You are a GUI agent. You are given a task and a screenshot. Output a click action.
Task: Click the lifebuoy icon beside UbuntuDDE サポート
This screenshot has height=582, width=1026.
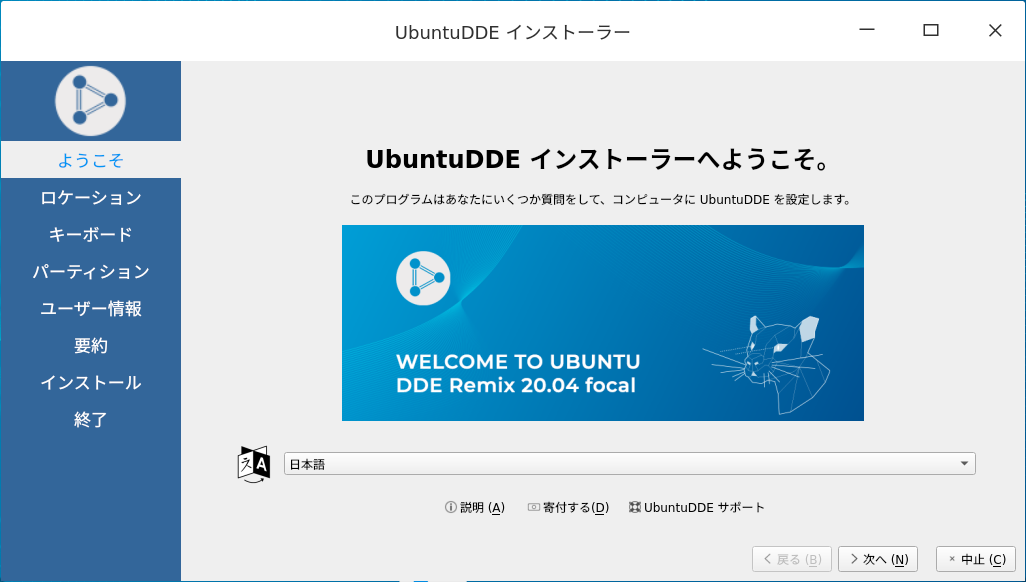pos(635,507)
